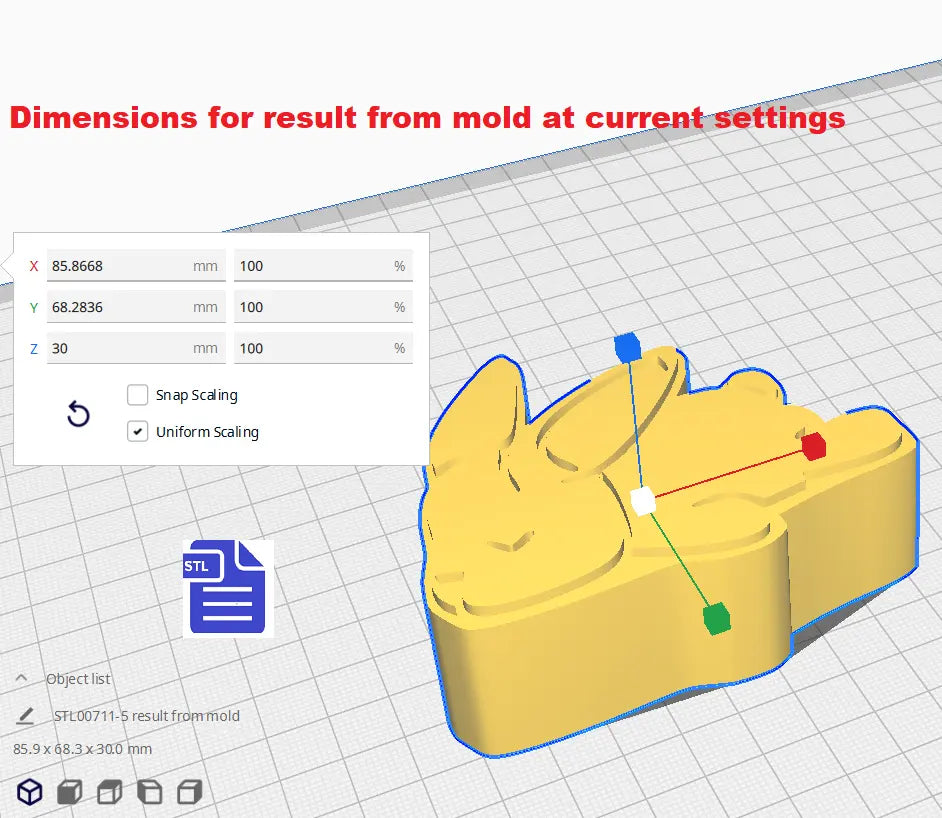Enable the Snap Scaling checkbox
The width and height of the screenshot is (942, 818).
click(138, 395)
